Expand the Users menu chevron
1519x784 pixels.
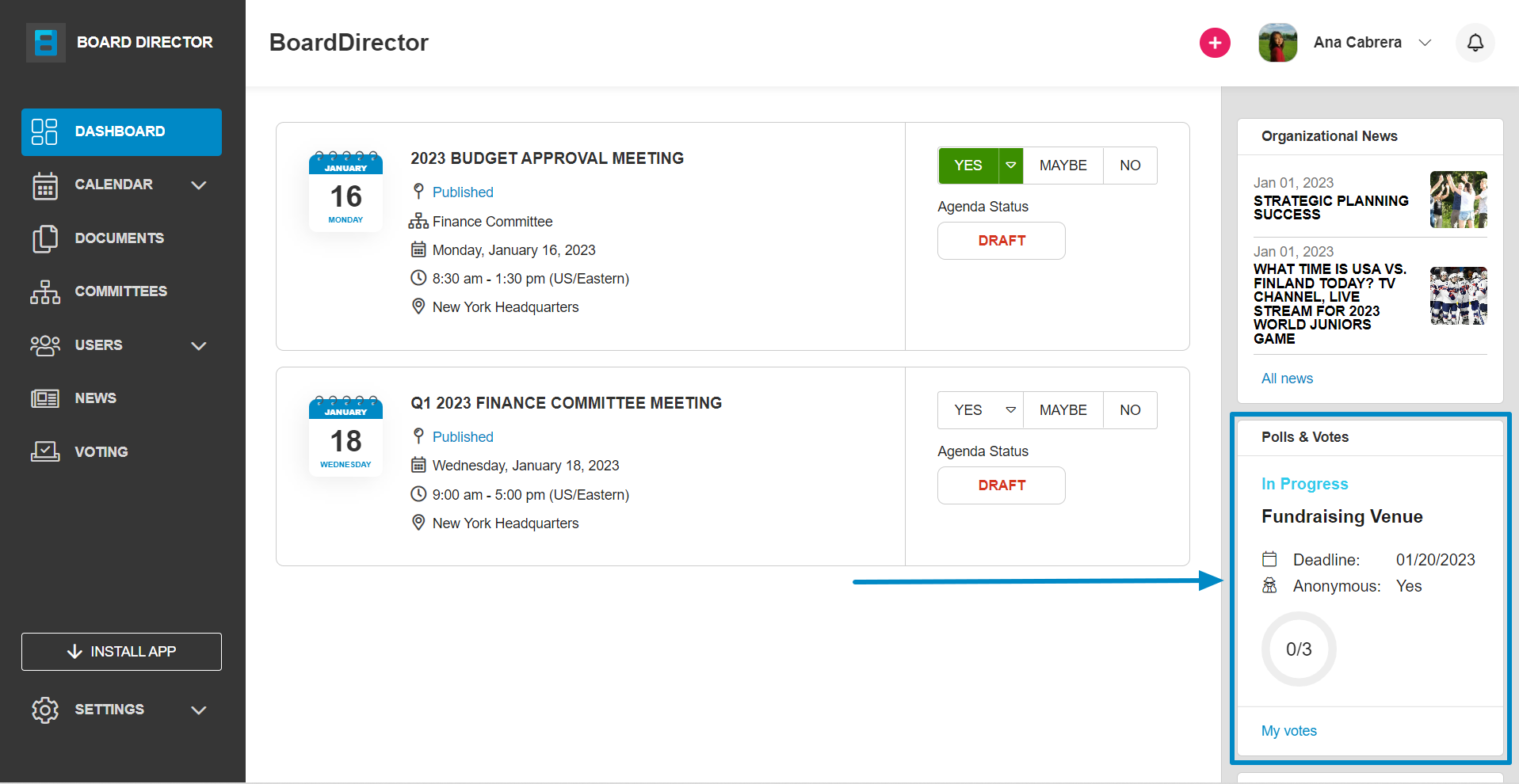[199, 345]
